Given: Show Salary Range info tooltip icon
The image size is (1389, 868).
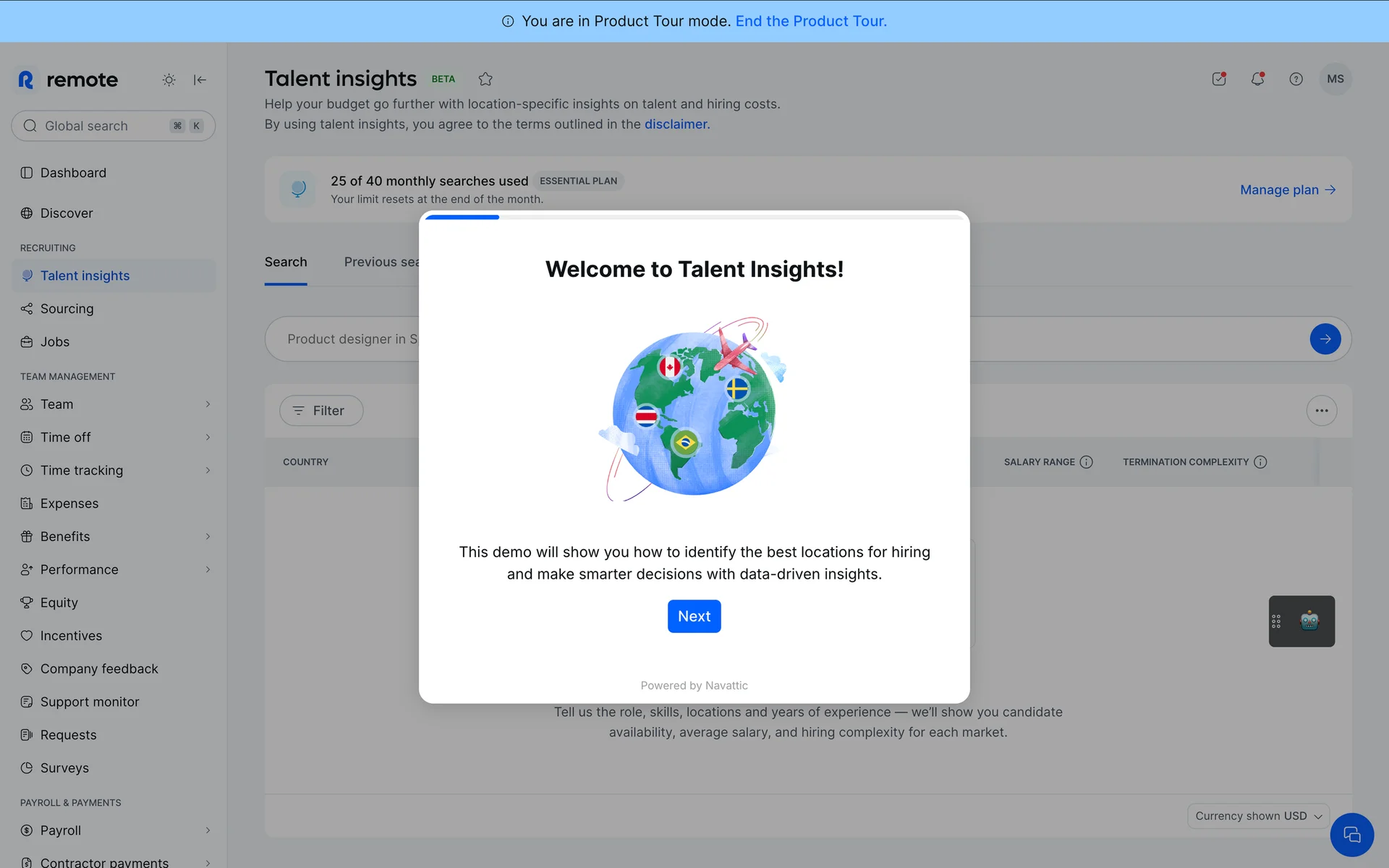Looking at the screenshot, I should [1086, 461].
